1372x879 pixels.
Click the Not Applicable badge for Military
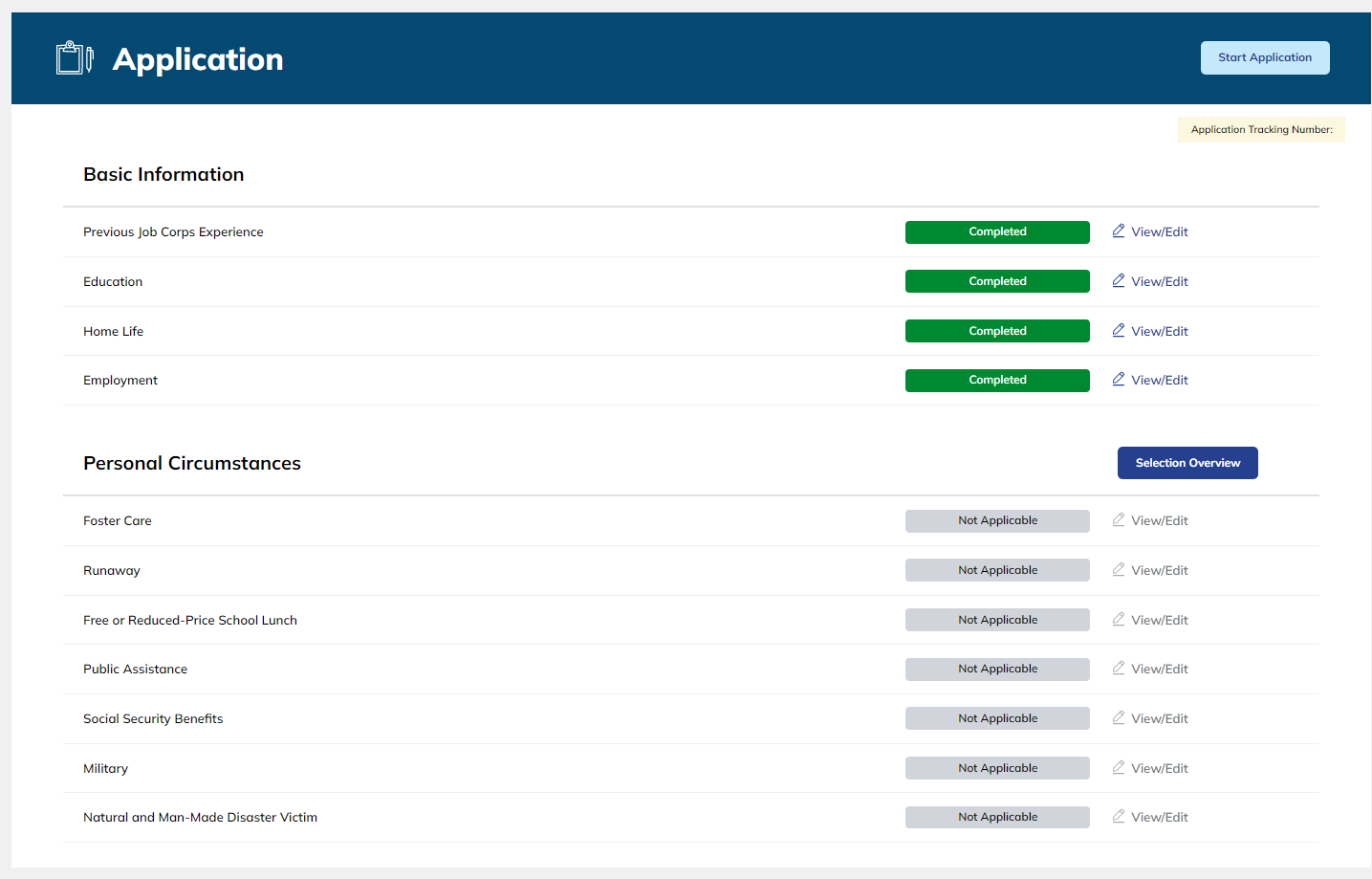click(996, 768)
